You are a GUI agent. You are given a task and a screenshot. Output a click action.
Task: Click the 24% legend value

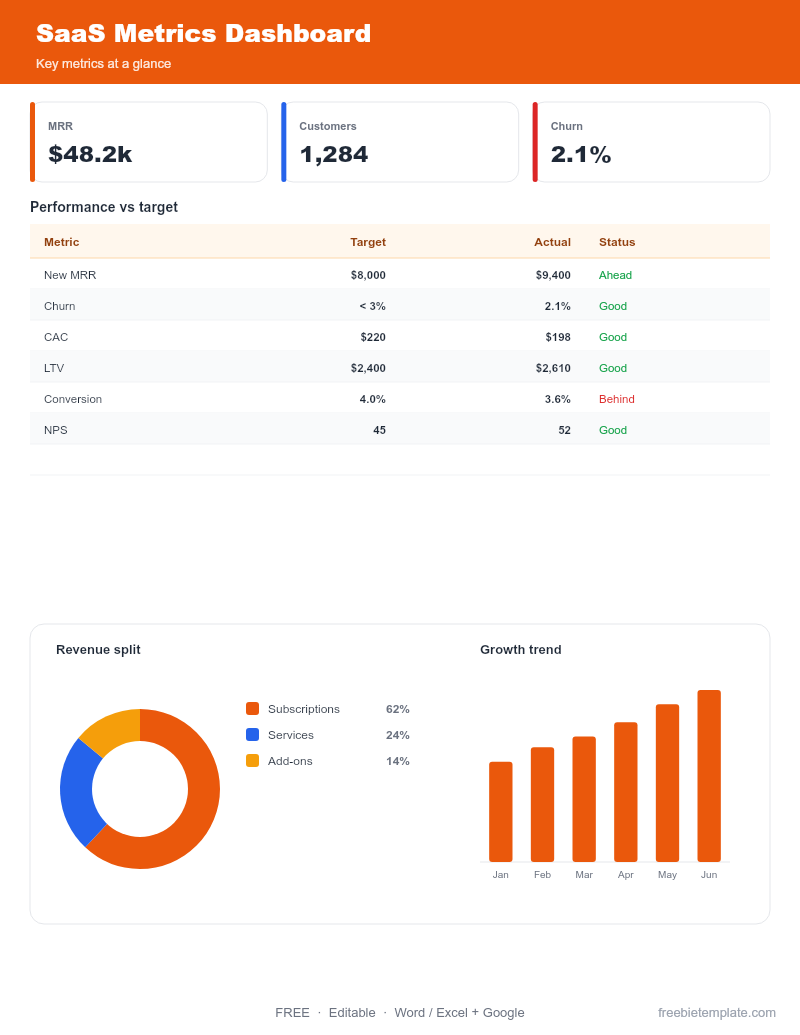(x=397, y=735)
